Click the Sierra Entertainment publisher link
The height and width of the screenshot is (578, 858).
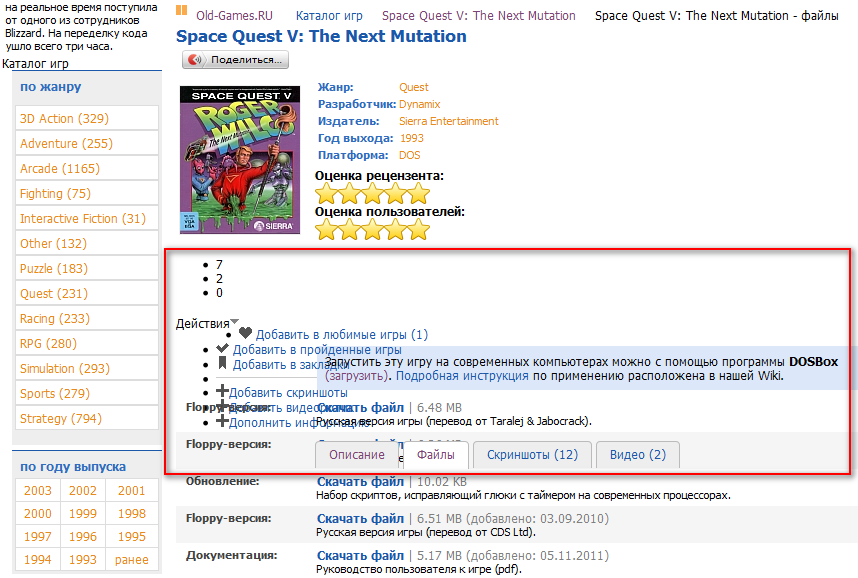click(x=449, y=122)
